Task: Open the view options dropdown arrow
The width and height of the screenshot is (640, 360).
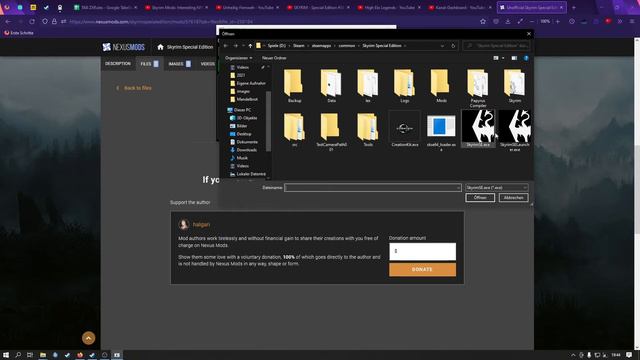Action: coord(503,58)
